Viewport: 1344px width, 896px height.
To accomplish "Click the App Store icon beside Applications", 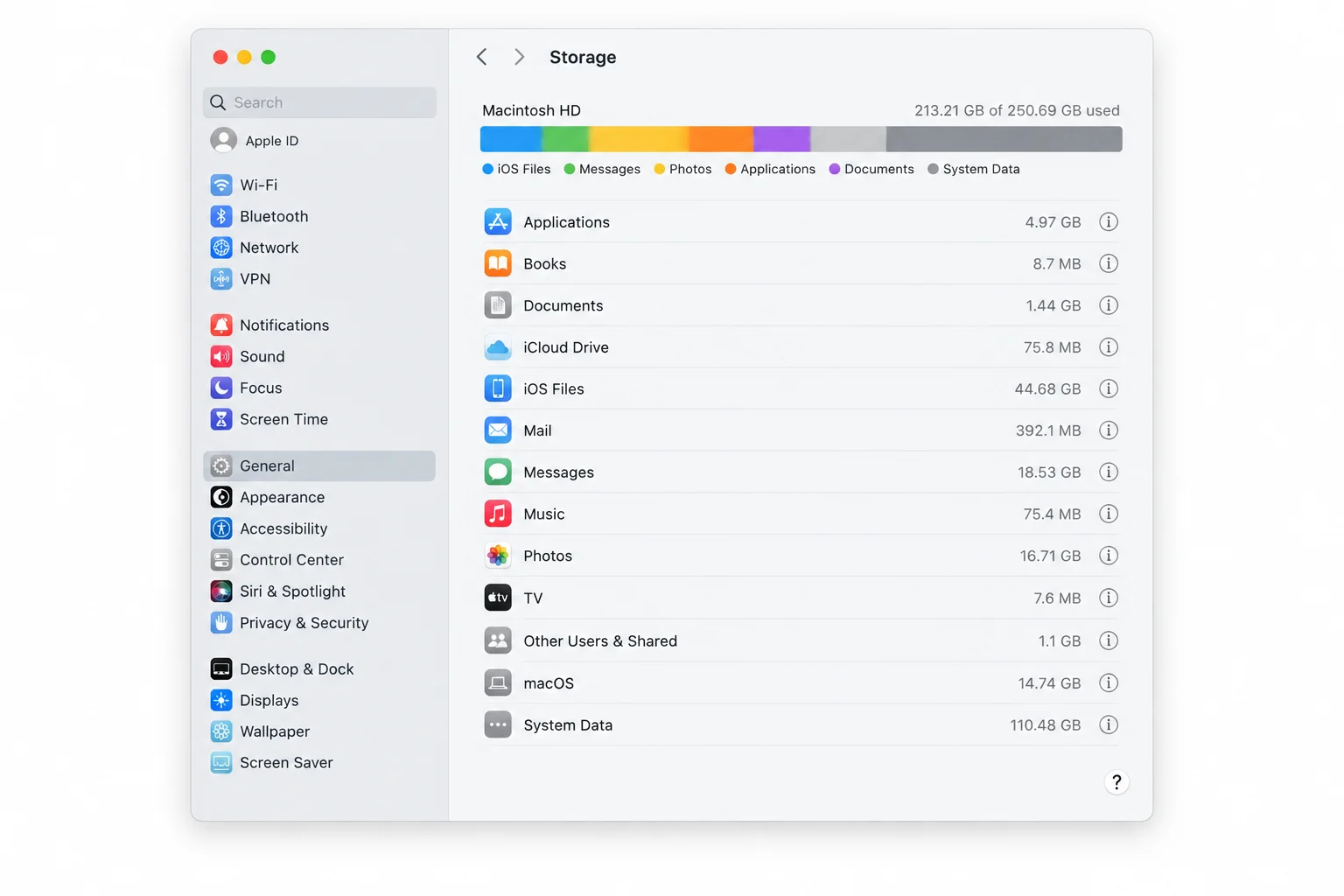I will (498, 222).
